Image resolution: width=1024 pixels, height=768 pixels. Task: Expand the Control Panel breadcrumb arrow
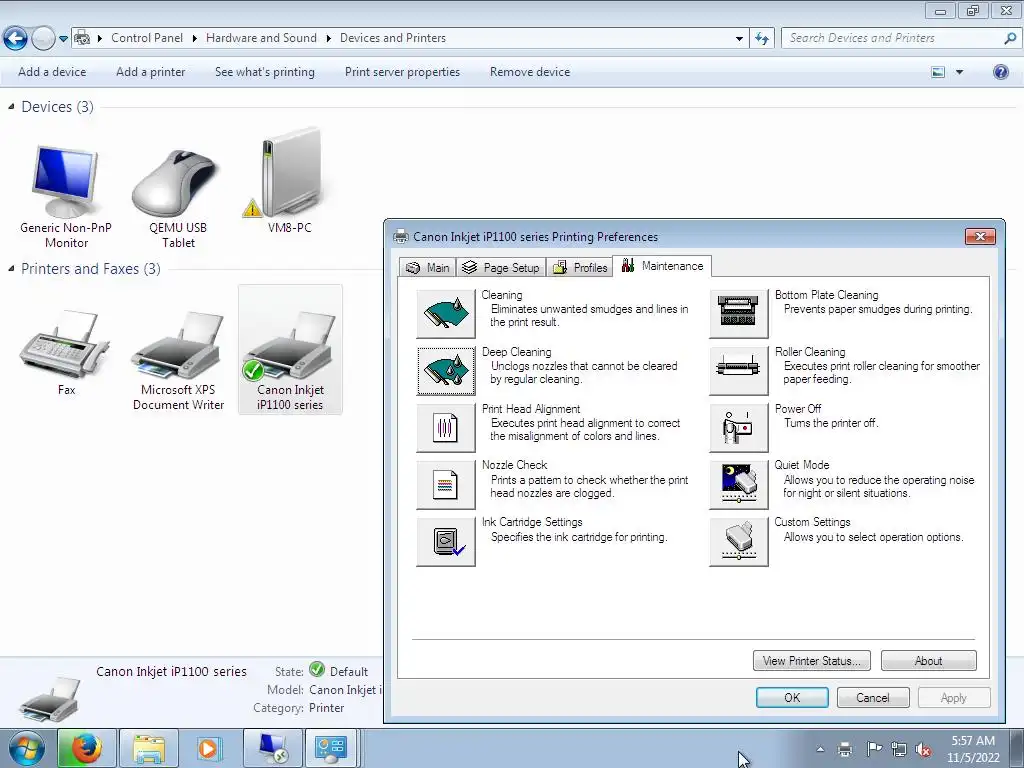click(195, 39)
